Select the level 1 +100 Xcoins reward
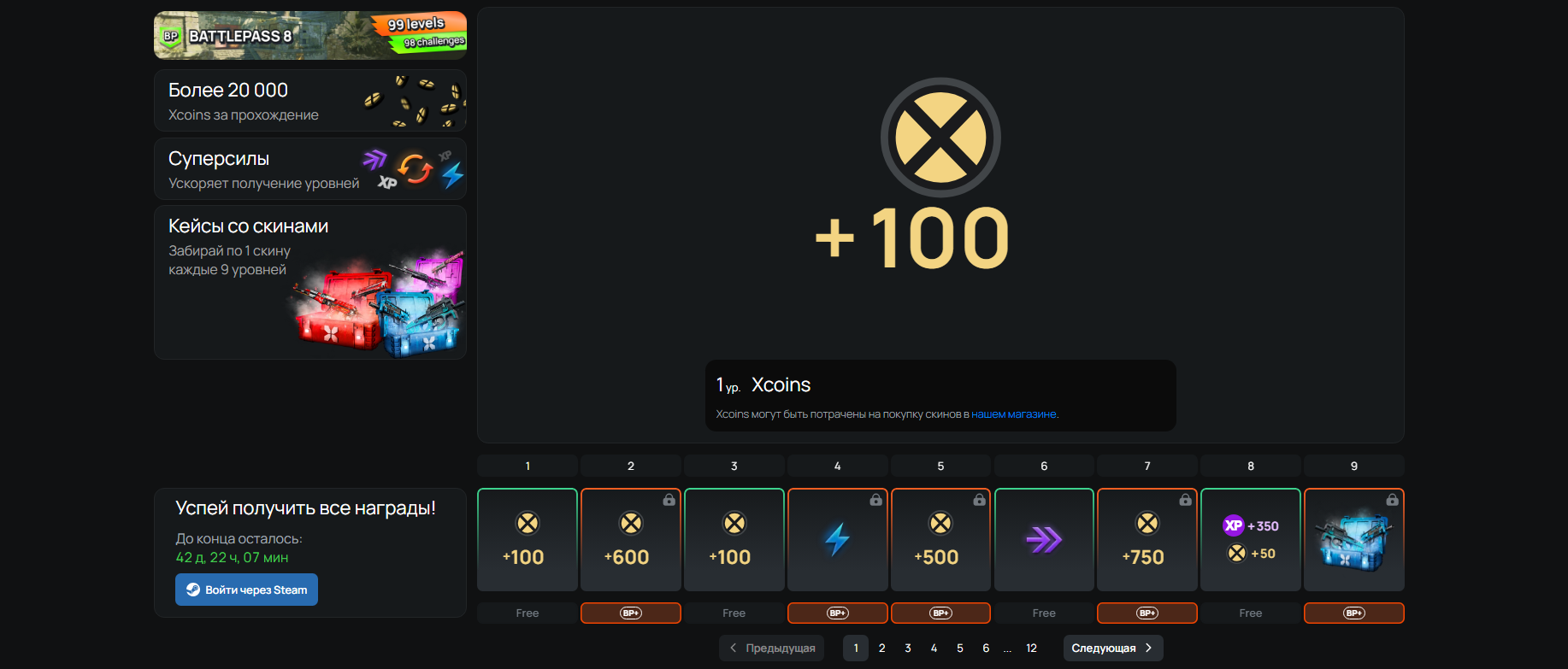Image resolution: width=1568 pixels, height=669 pixels. [x=528, y=539]
